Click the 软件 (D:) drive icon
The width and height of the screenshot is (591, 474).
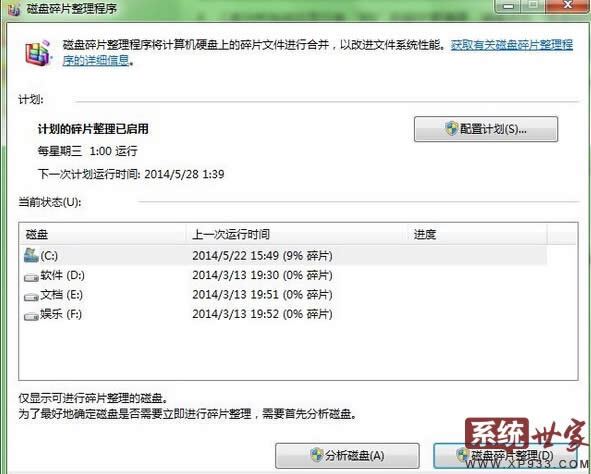tap(31, 277)
